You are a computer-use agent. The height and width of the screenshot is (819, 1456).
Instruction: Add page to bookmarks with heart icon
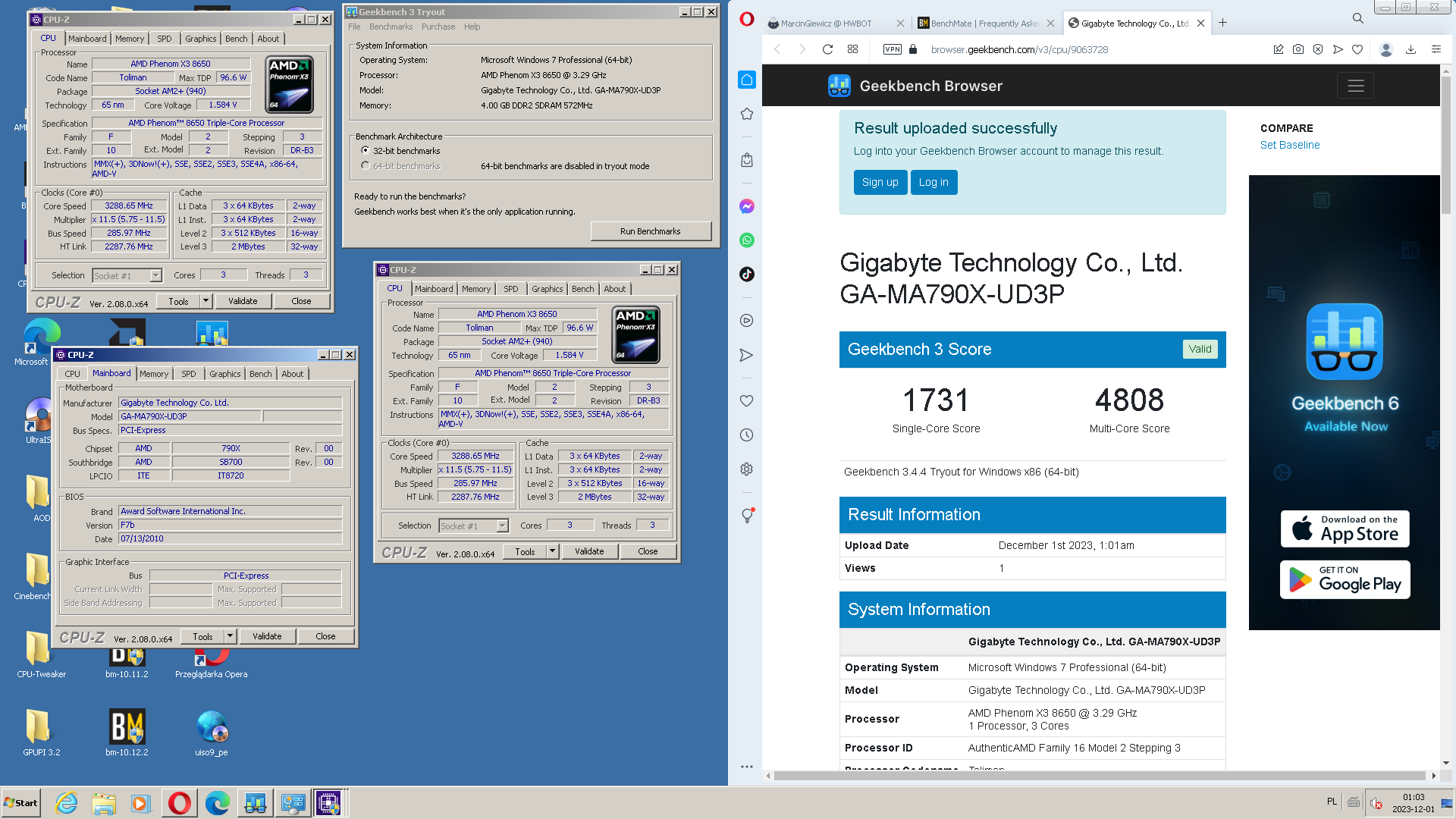click(1357, 49)
